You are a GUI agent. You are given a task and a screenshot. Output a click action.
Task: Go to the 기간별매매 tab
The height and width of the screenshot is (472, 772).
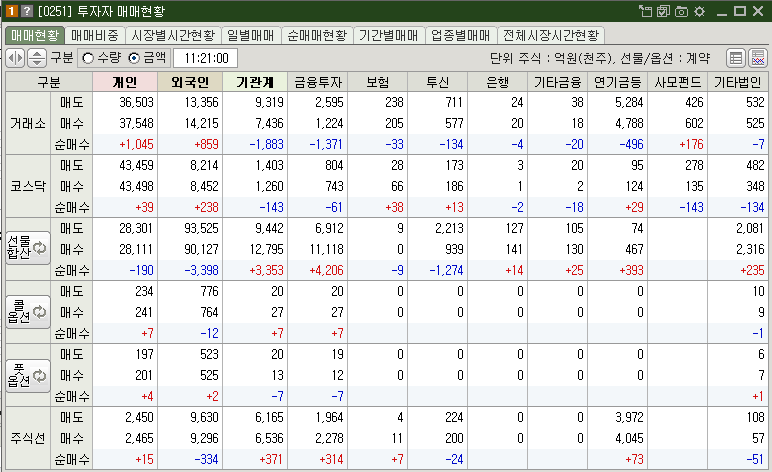[388, 35]
